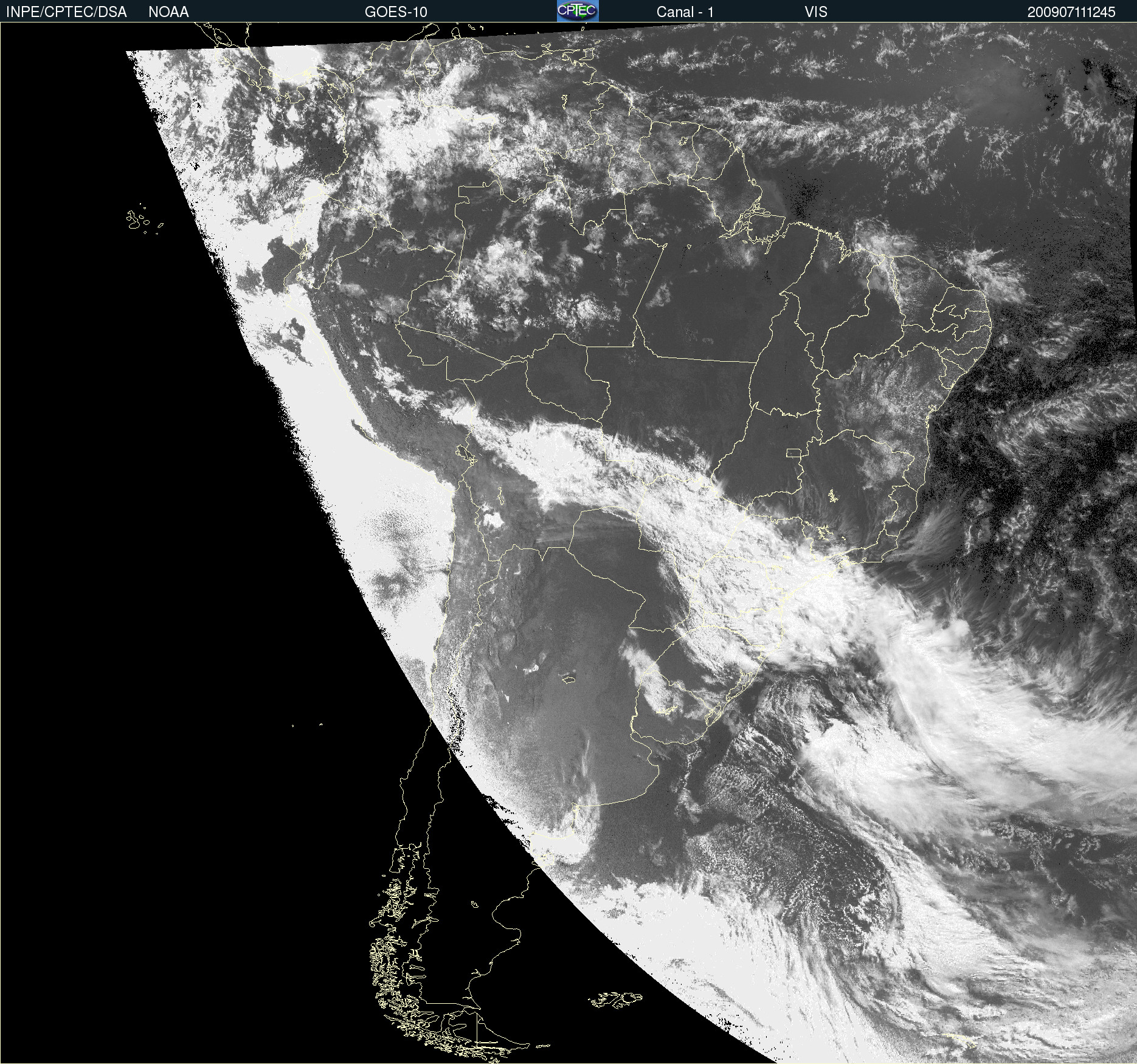Viewport: 1137px width, 1064px height.
Task: Click the CPTEC logo in header
Action: point(578,11)
